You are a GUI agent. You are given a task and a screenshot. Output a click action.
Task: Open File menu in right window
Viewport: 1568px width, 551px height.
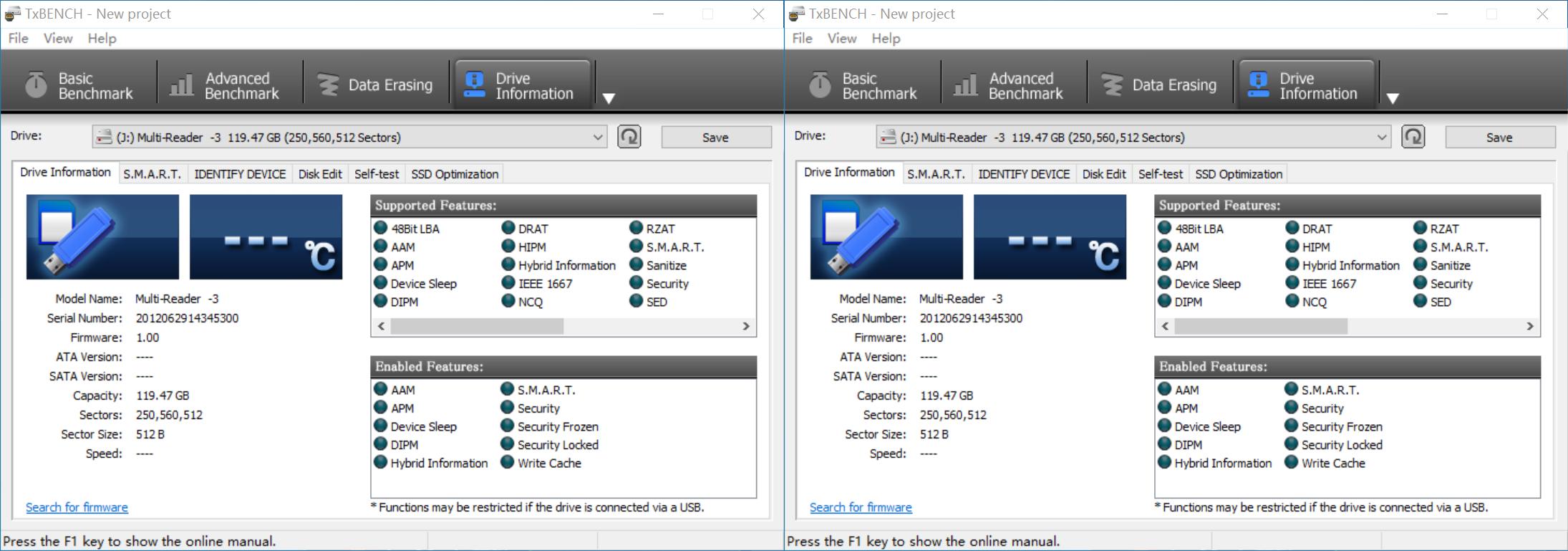point(802,39)
